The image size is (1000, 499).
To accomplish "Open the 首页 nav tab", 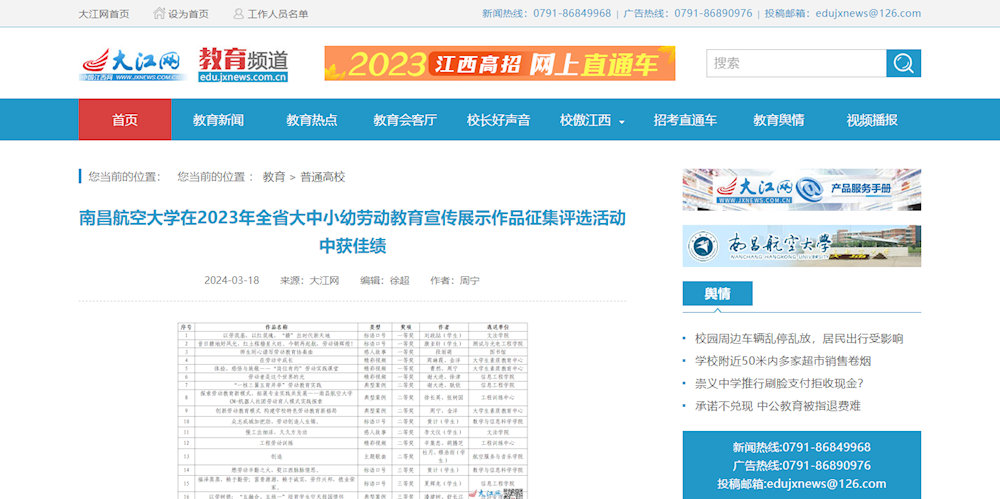I will pos(125,119).
